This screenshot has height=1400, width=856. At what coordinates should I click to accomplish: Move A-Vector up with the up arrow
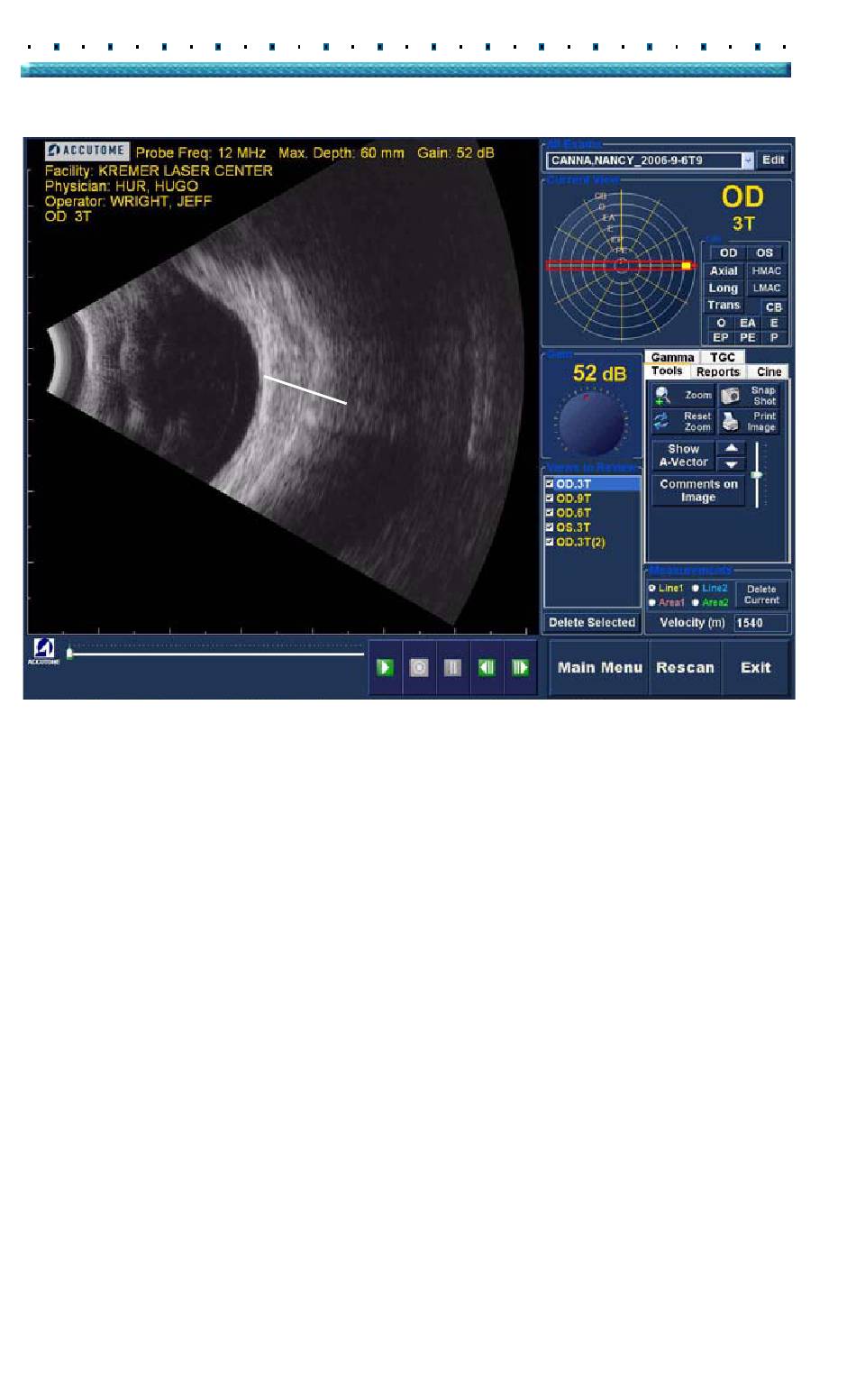(731, 448)
